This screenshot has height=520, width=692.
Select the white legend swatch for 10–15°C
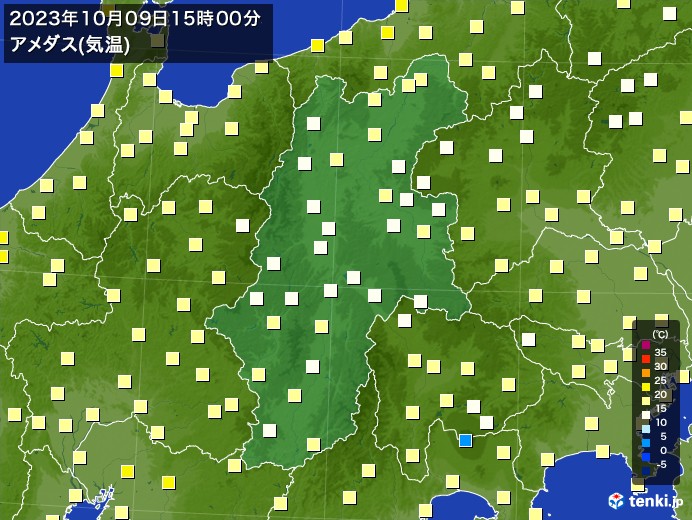click(646, 415)
